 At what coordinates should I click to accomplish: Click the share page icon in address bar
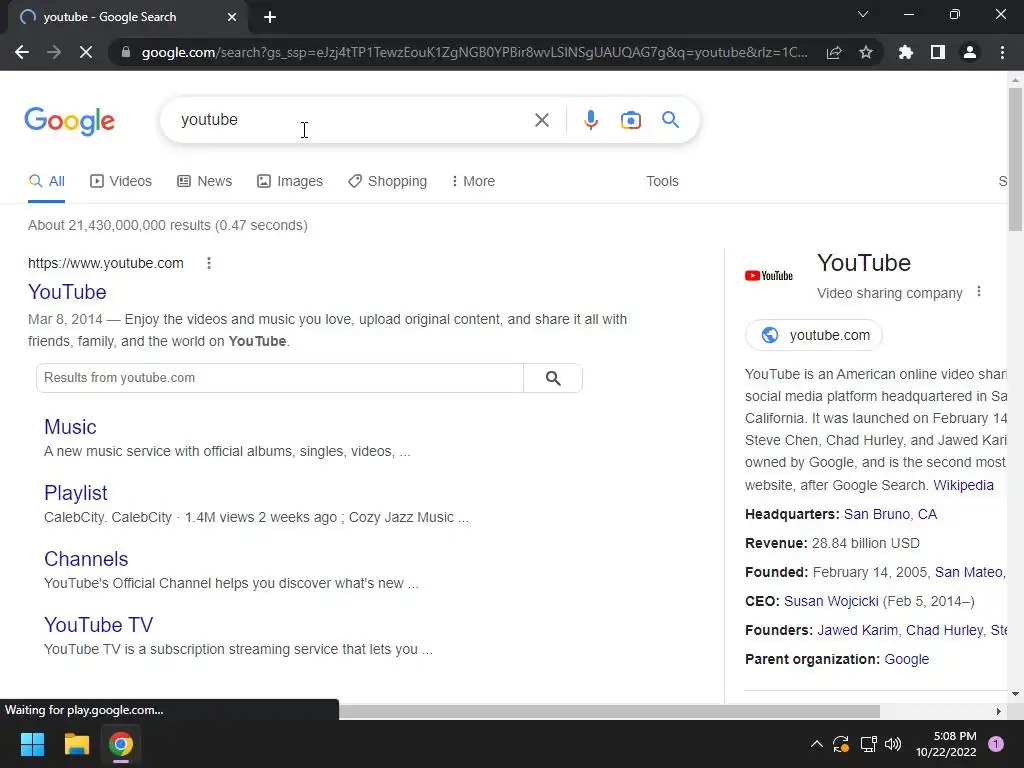coord(834,52)
